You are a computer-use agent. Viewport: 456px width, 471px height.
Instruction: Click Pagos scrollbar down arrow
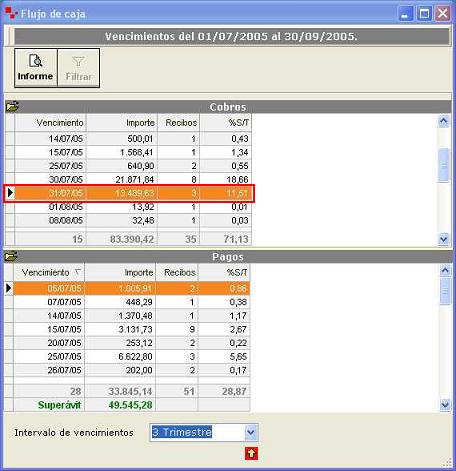pyautogui.click(x=445, y=405)
